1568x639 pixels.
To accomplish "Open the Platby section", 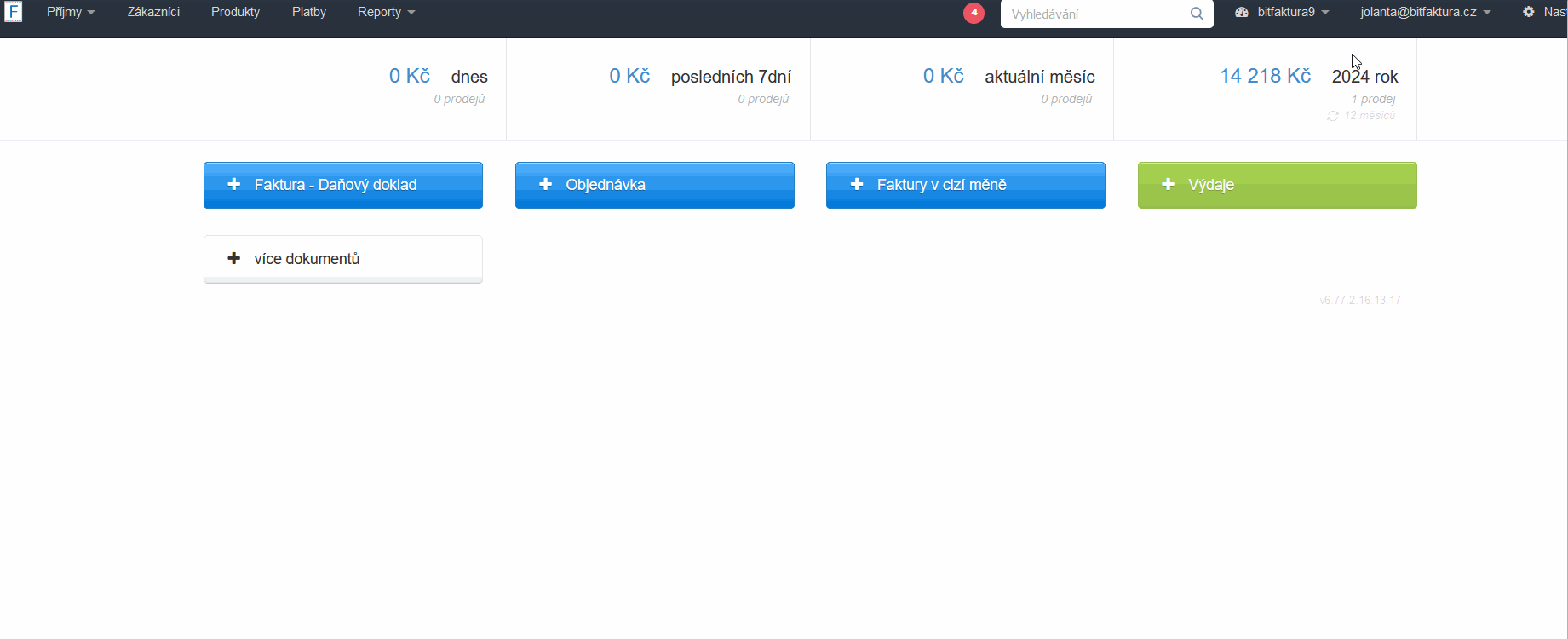I will (309, 12).
